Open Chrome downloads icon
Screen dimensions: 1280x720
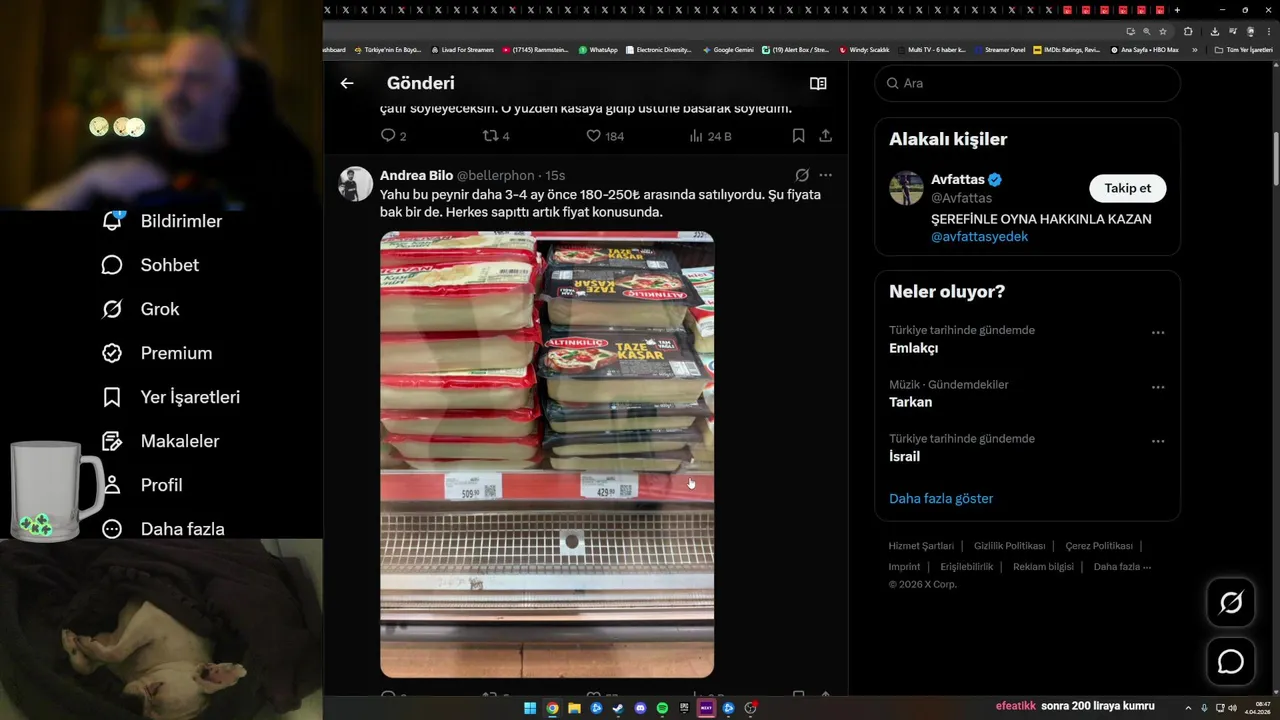pyautogui.click(x=1215, y=31)
